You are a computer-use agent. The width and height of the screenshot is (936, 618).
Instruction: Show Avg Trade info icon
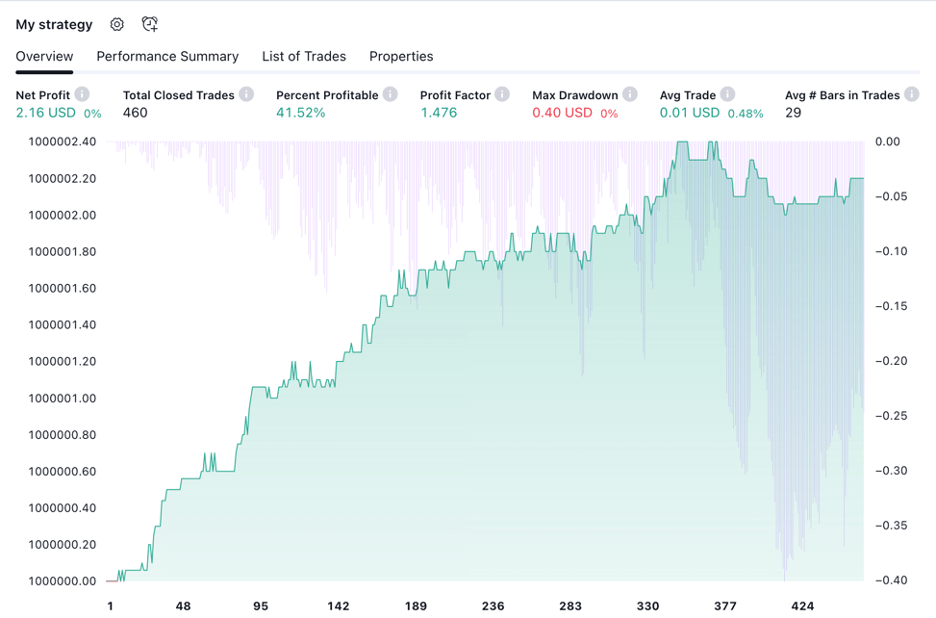[727, 94]
